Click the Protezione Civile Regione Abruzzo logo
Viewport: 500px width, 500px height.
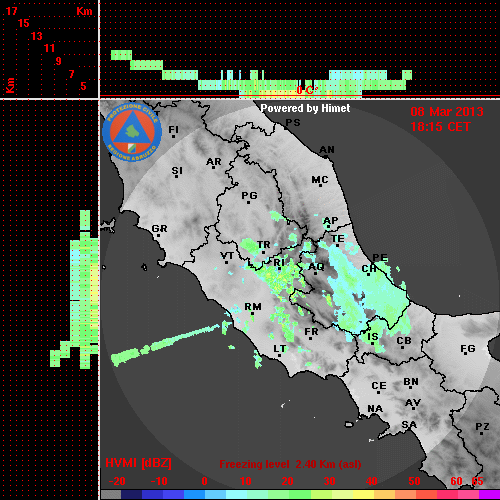132,132
